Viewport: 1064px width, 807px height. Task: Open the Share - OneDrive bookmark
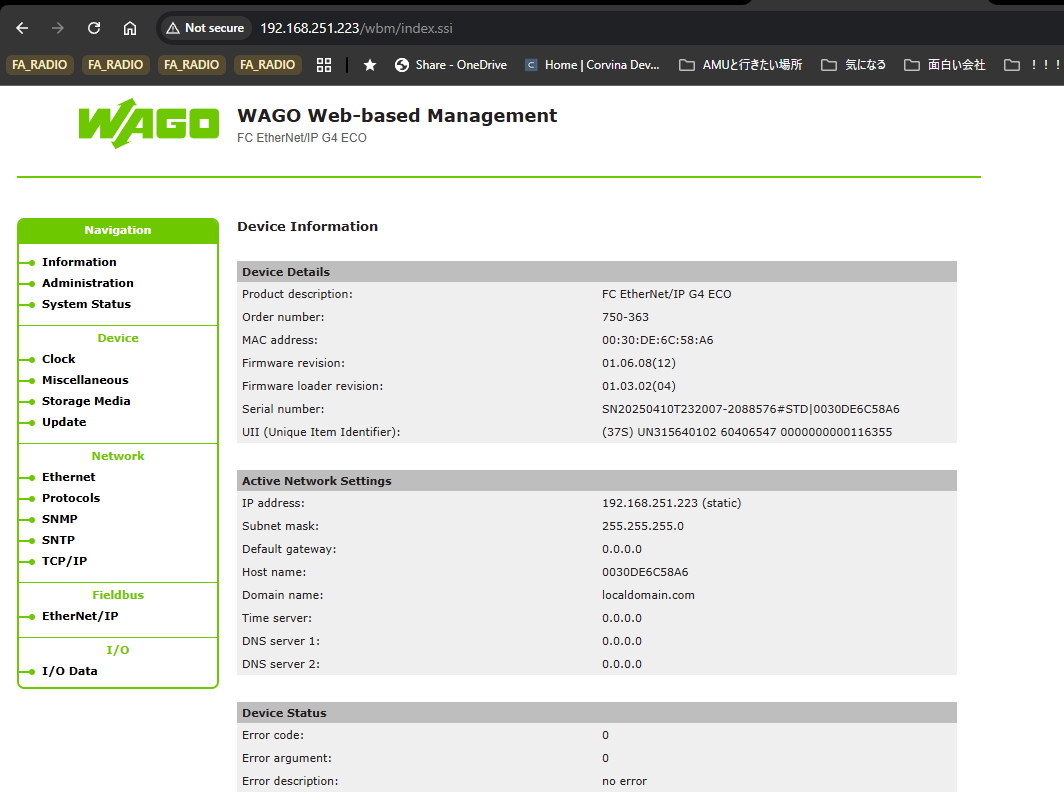tap(451, 65)
